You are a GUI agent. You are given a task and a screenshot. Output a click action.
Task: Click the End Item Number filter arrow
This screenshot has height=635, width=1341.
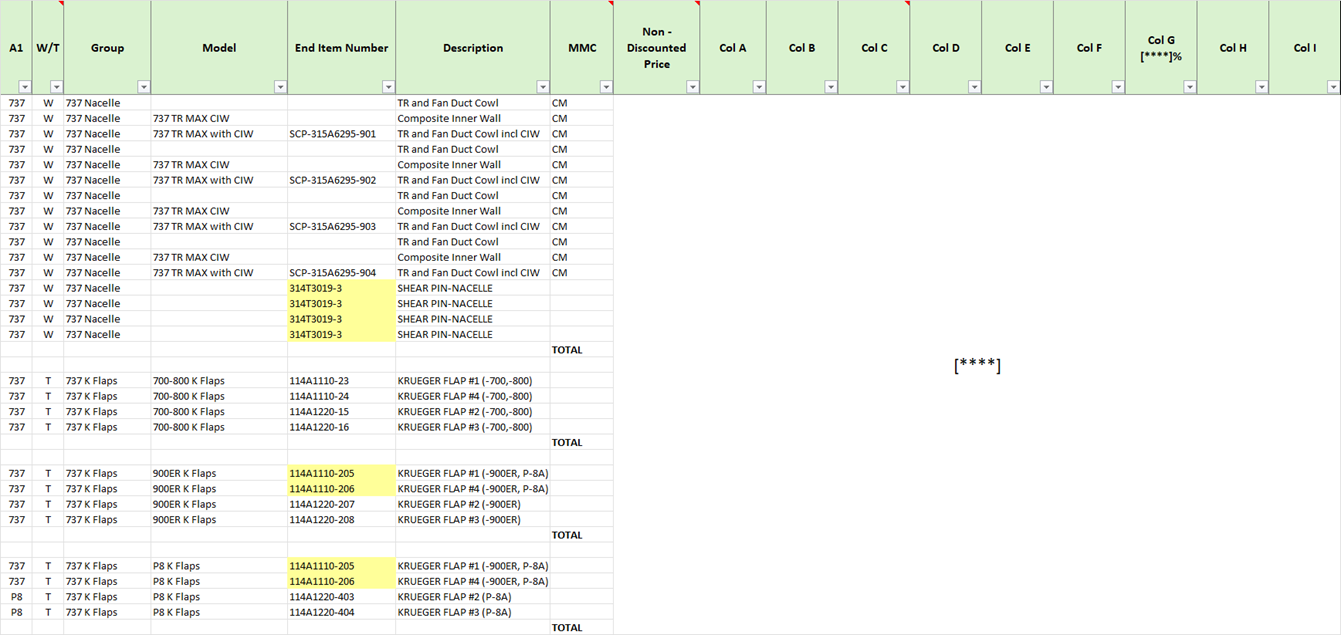[388, 87]
